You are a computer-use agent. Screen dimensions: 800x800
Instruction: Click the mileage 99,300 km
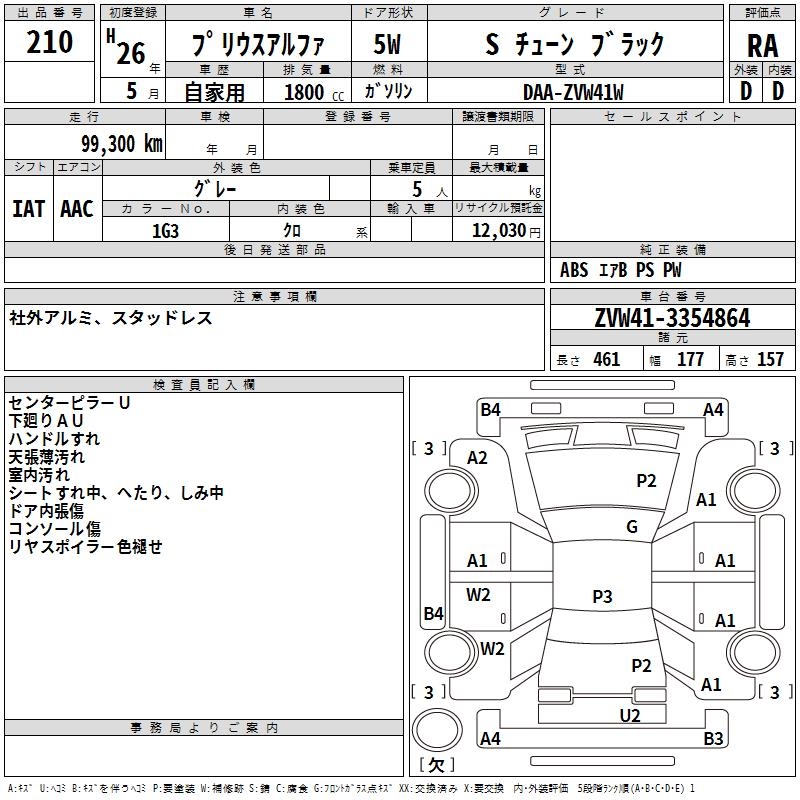(122, 144)
